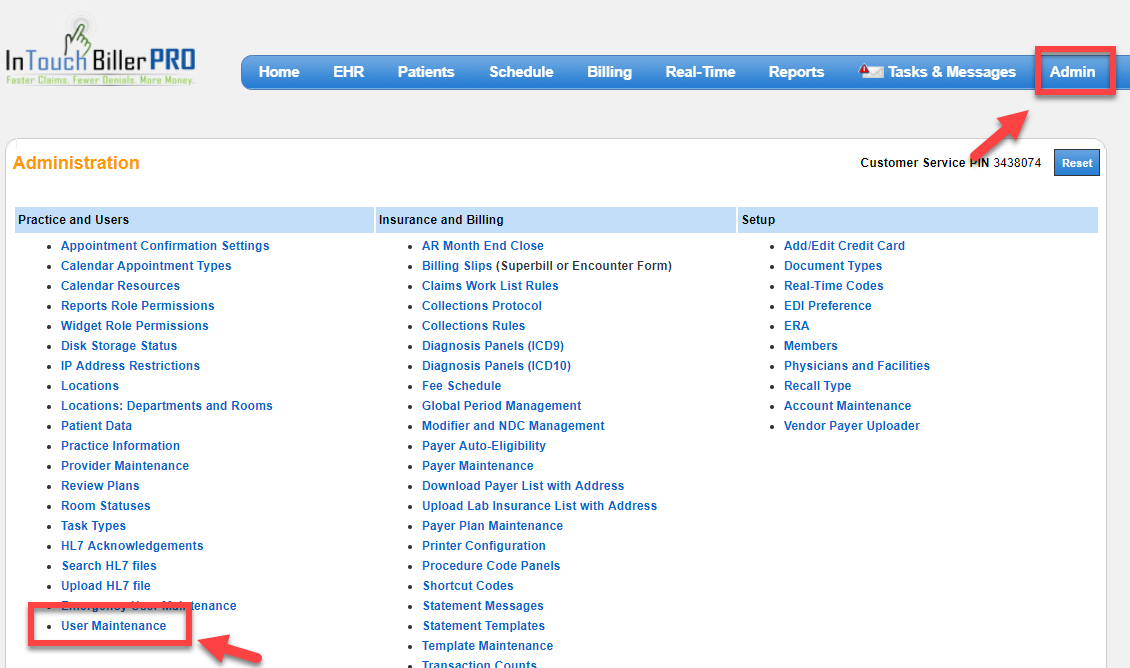Click the envelope alert icon in navbar

coord(871,72)
